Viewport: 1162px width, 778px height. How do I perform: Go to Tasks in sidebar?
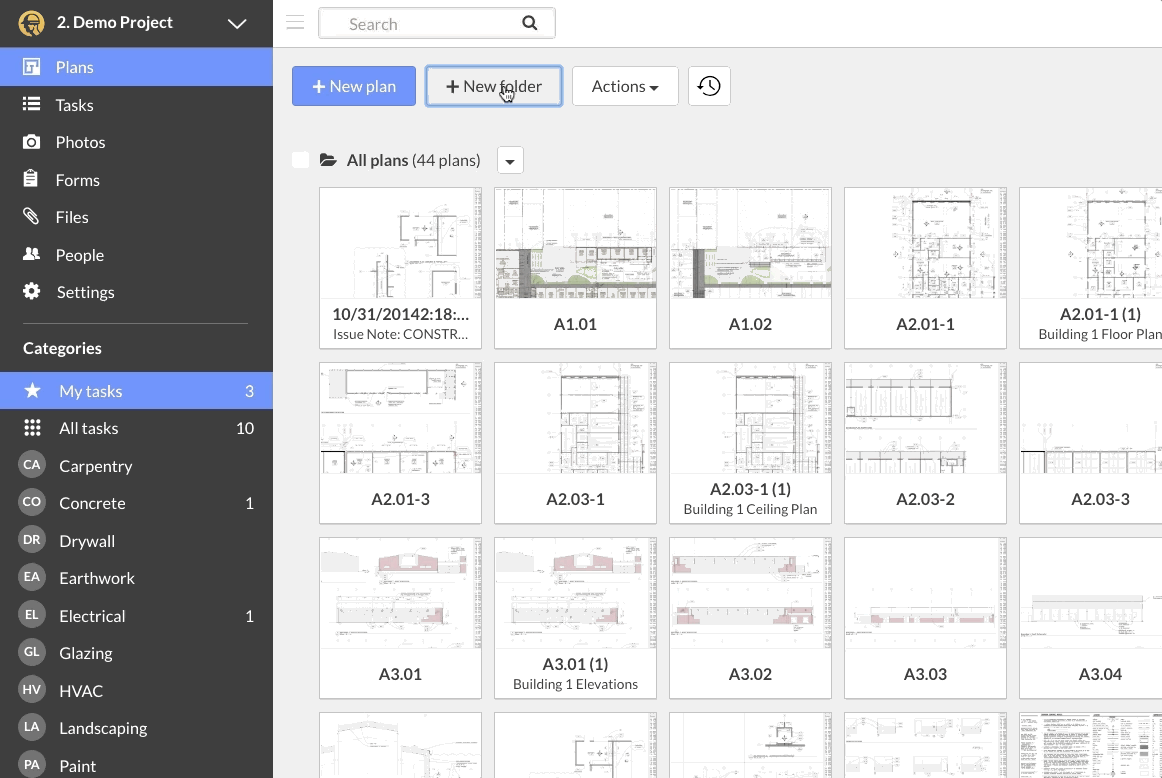74,105
